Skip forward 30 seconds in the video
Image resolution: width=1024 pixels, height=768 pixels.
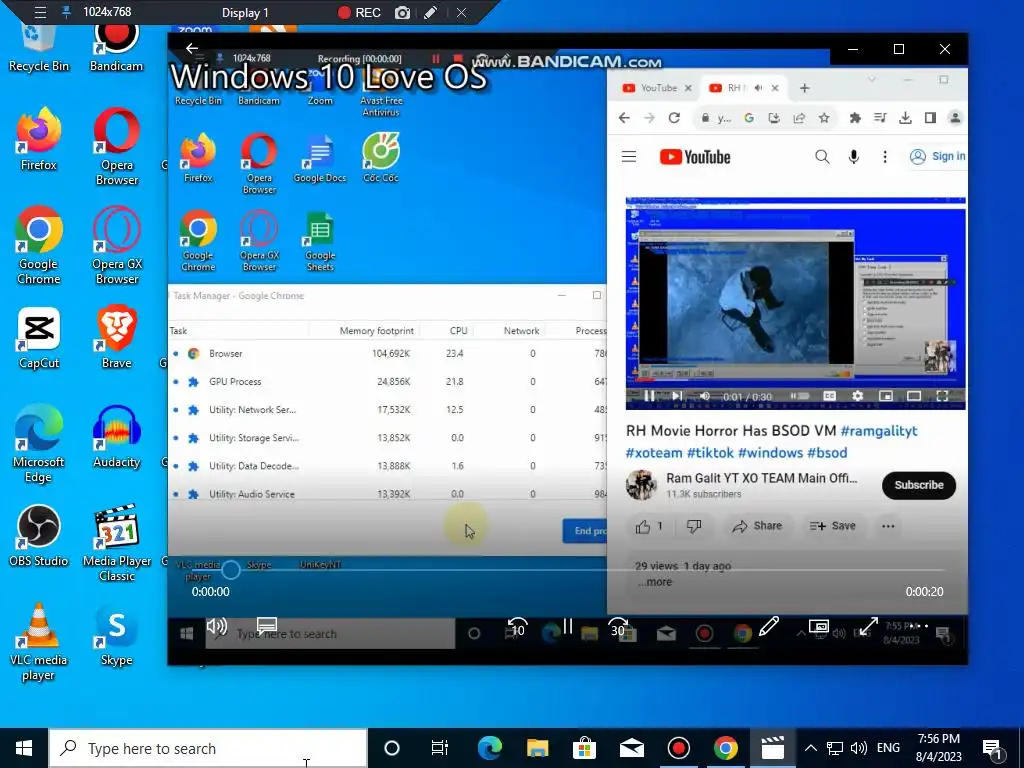tap(618, 627)
